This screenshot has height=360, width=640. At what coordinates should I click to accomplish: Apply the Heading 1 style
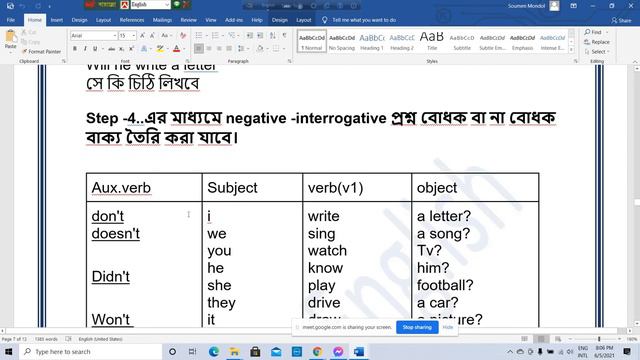[372, 41]
